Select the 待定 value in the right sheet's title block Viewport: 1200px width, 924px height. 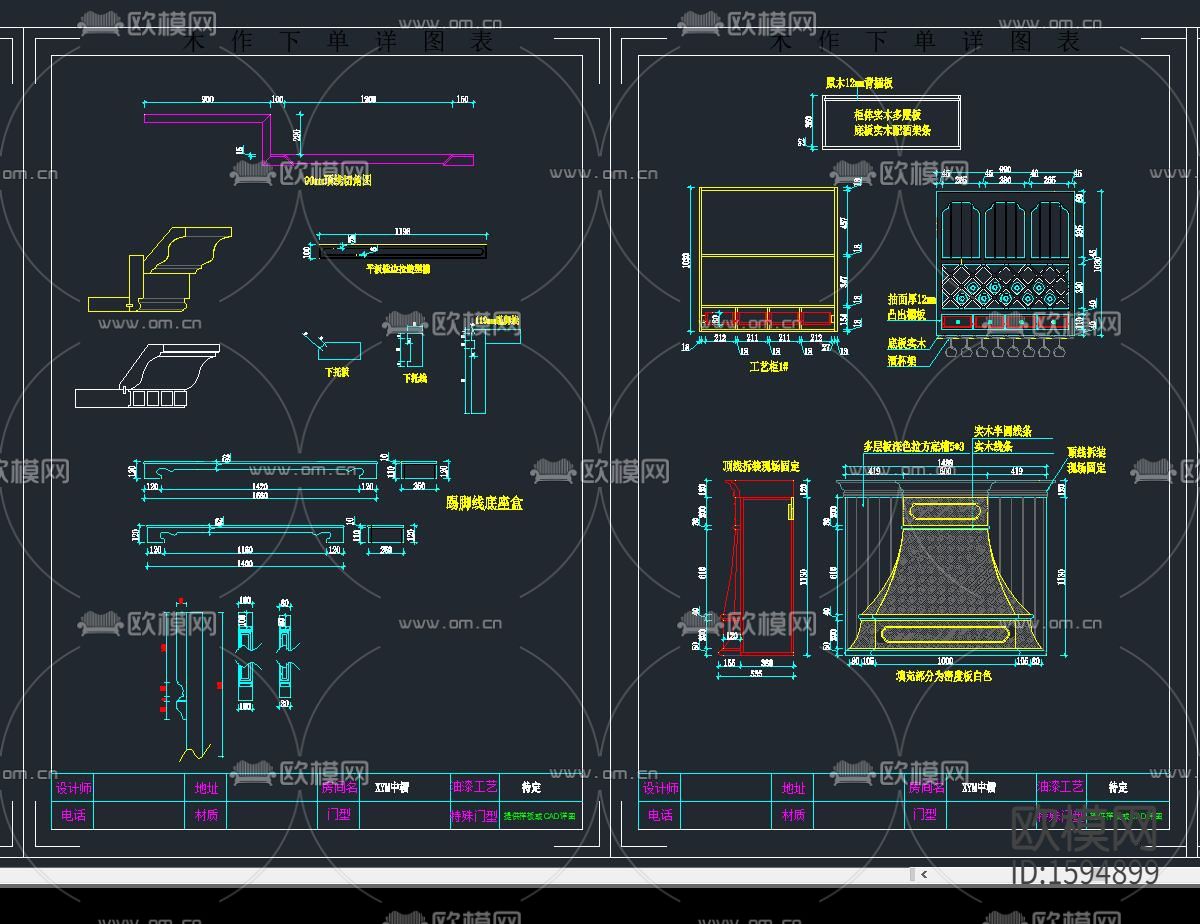point(1118,787)
